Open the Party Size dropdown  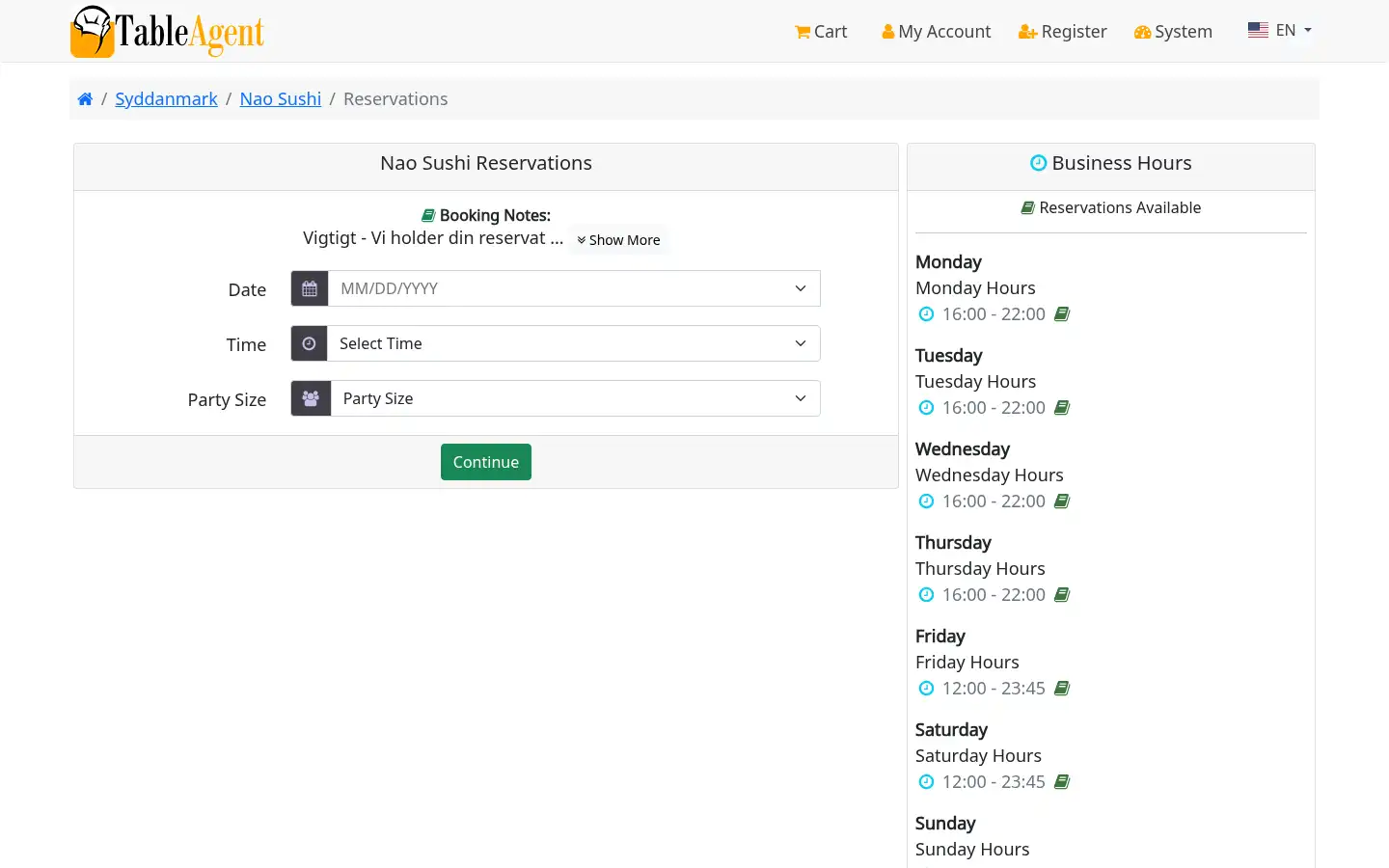pyautogui.click(x=576, y=398)
